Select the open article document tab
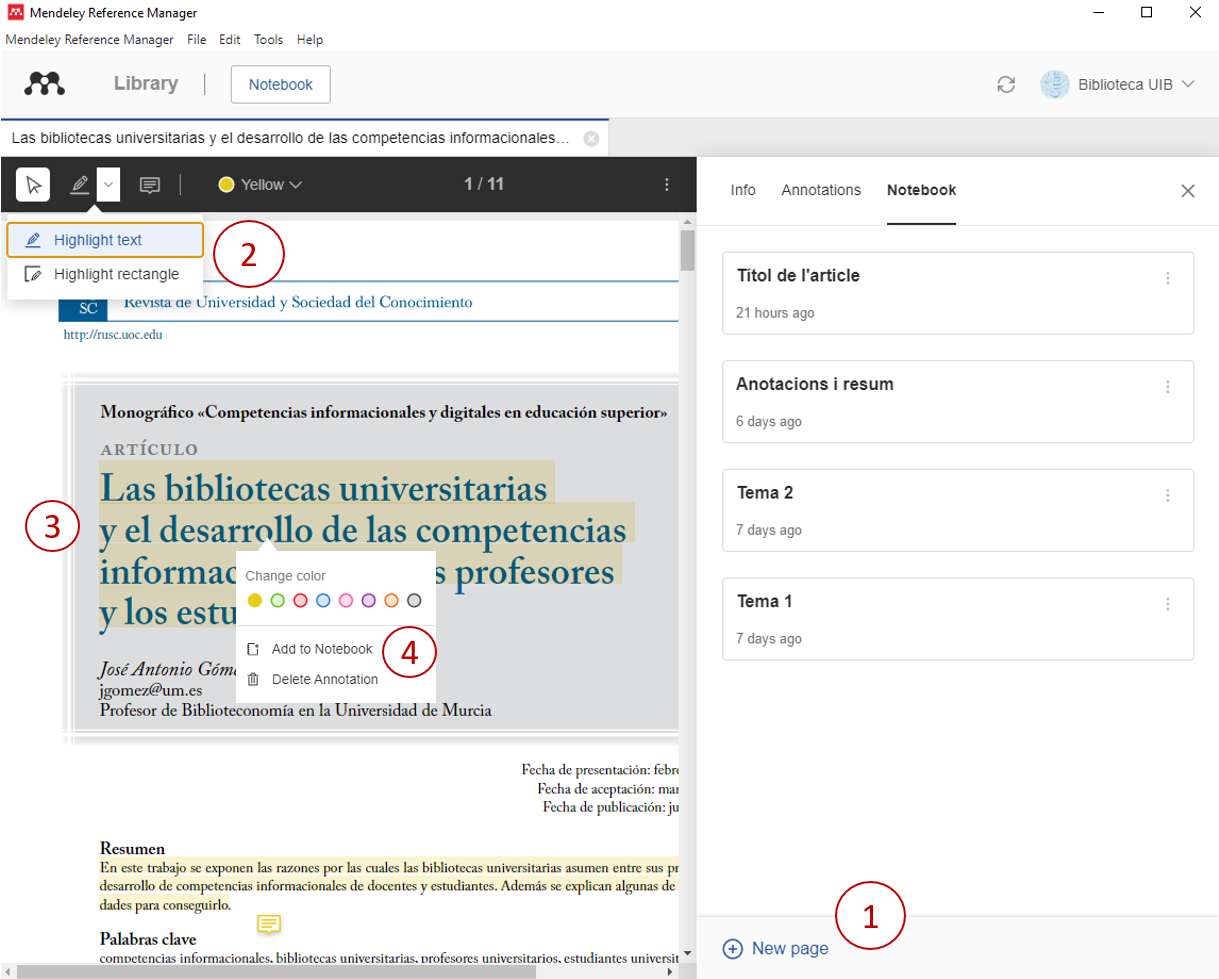Viewport: 1219px width, 979px height. click(x=304, y=138)
